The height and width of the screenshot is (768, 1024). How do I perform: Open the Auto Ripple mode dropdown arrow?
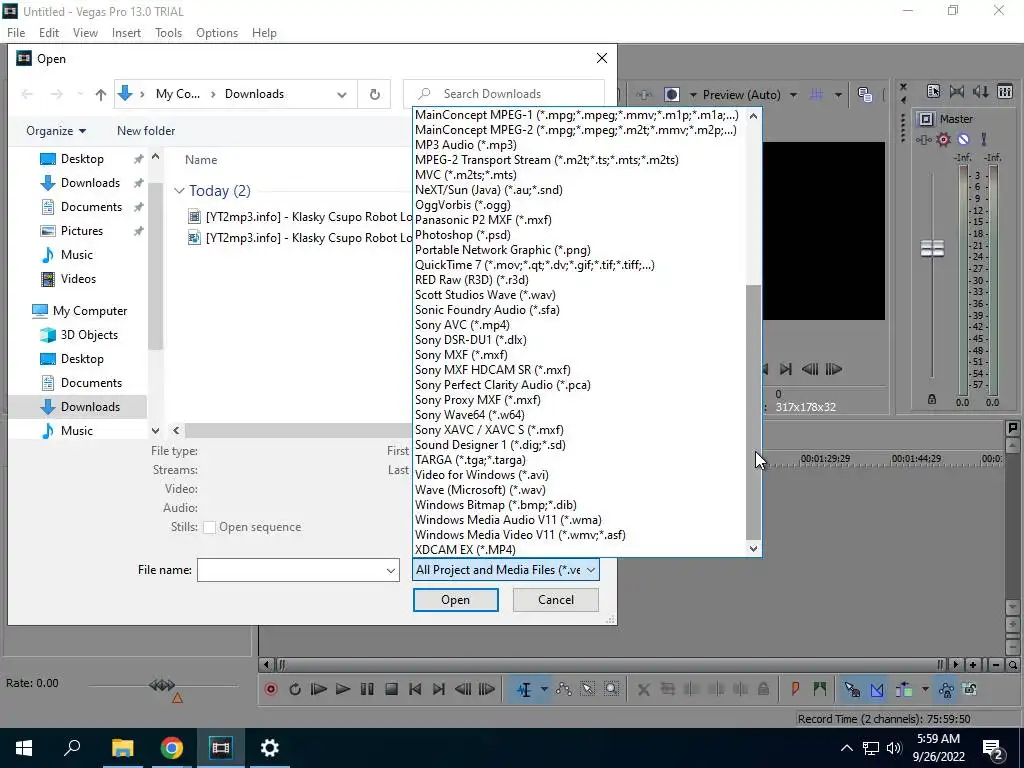[x=925, y=689]
